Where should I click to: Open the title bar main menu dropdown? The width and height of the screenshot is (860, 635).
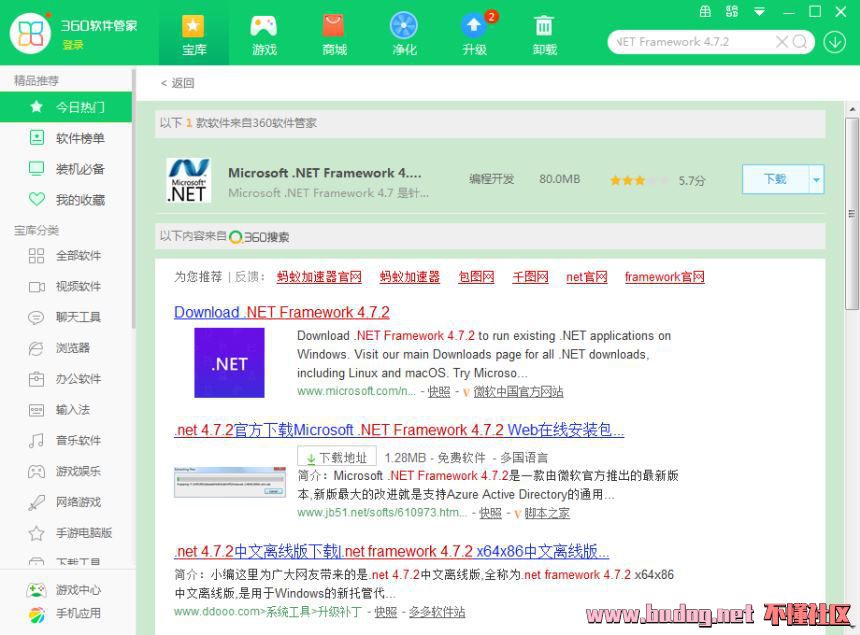pyautogui.click(x=759, y=12)
